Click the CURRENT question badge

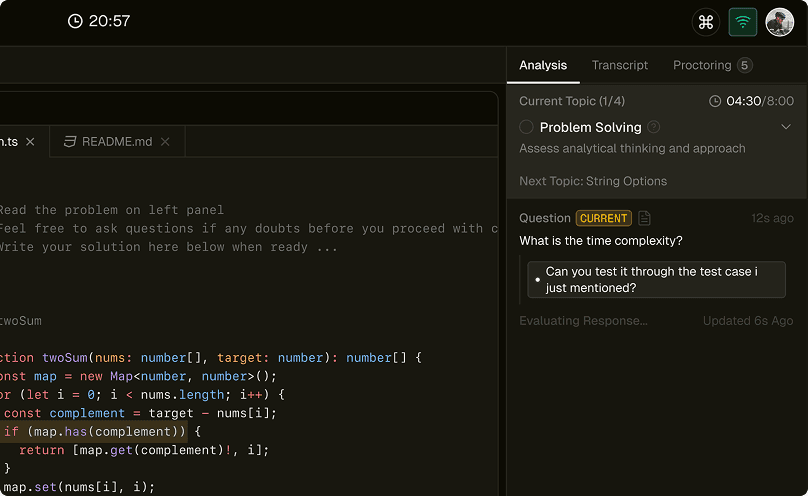click(x=603, y=218)
